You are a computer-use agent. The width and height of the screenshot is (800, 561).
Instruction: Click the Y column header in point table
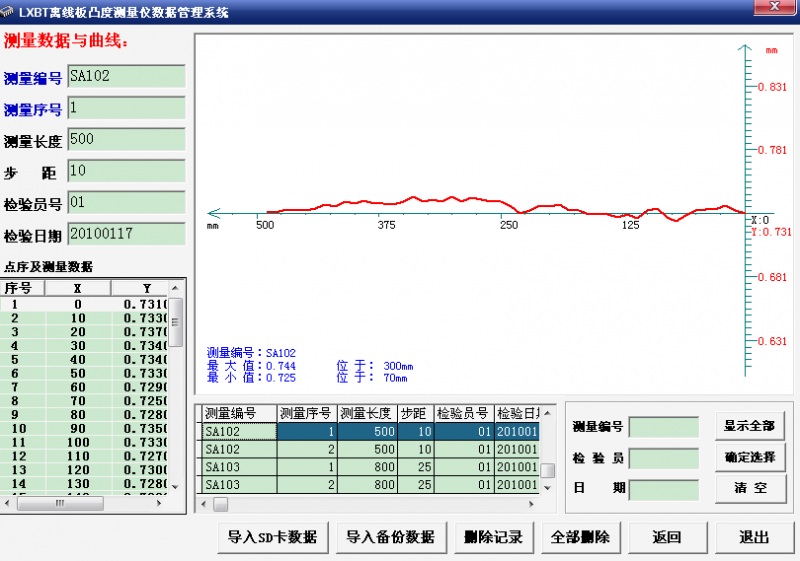point(140,288)
